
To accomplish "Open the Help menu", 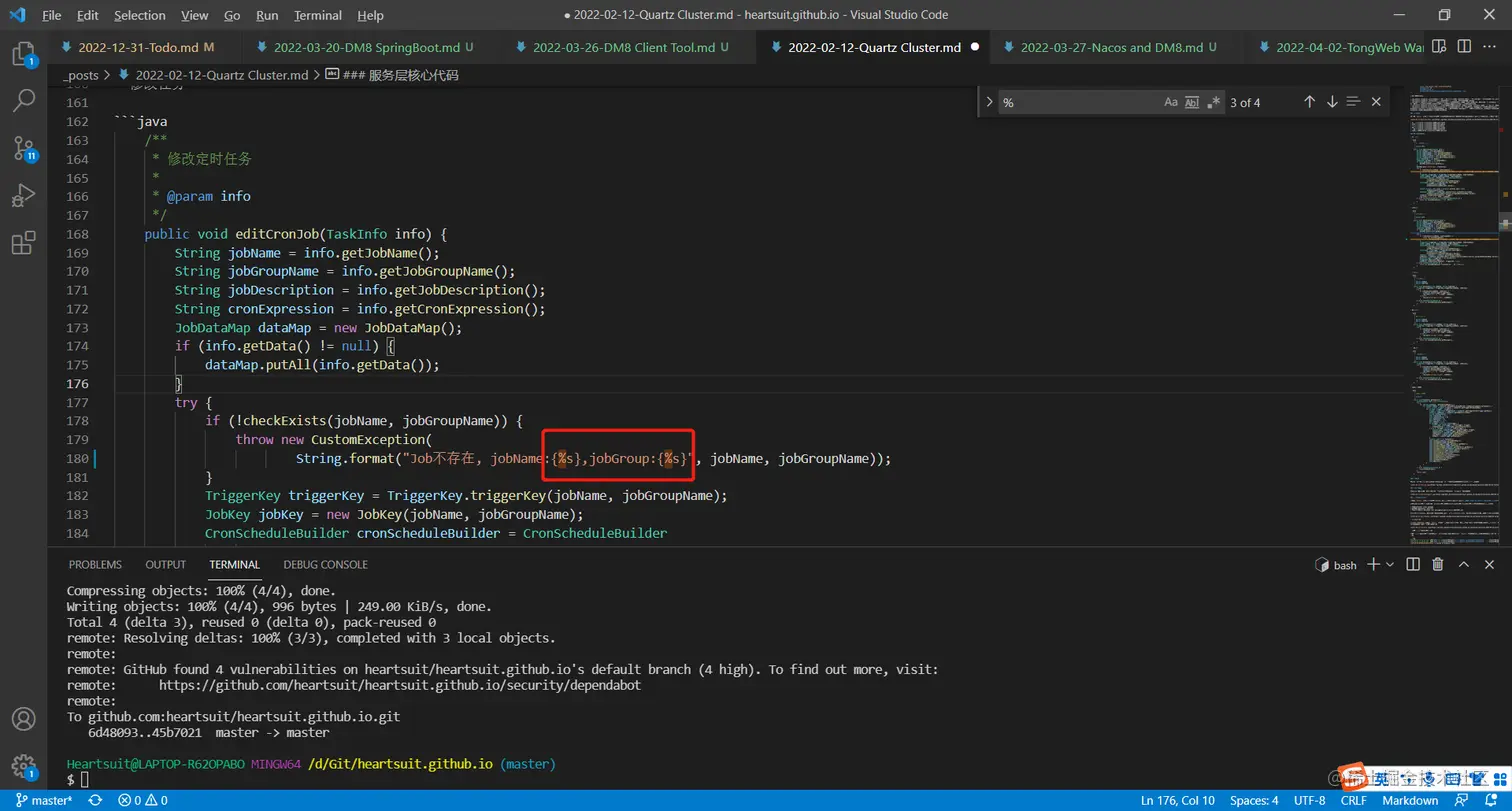I will pos(370,15).
